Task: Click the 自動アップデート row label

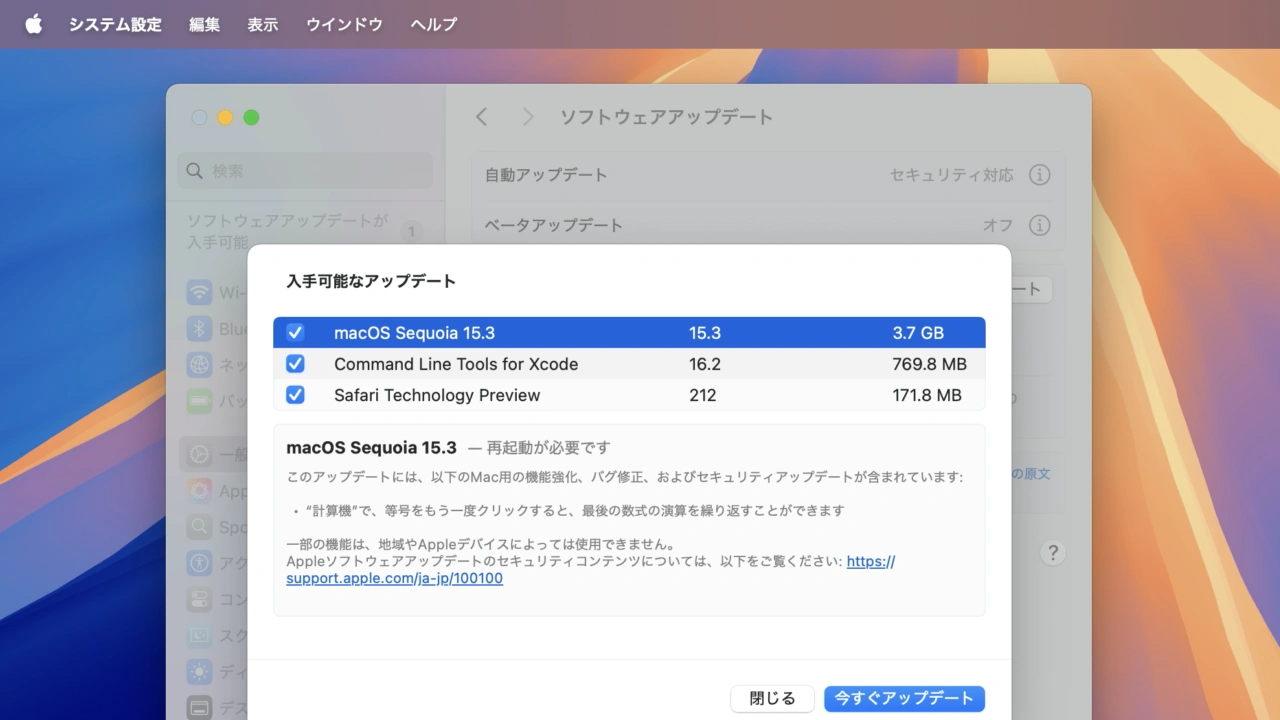Action: pos(546,175)
